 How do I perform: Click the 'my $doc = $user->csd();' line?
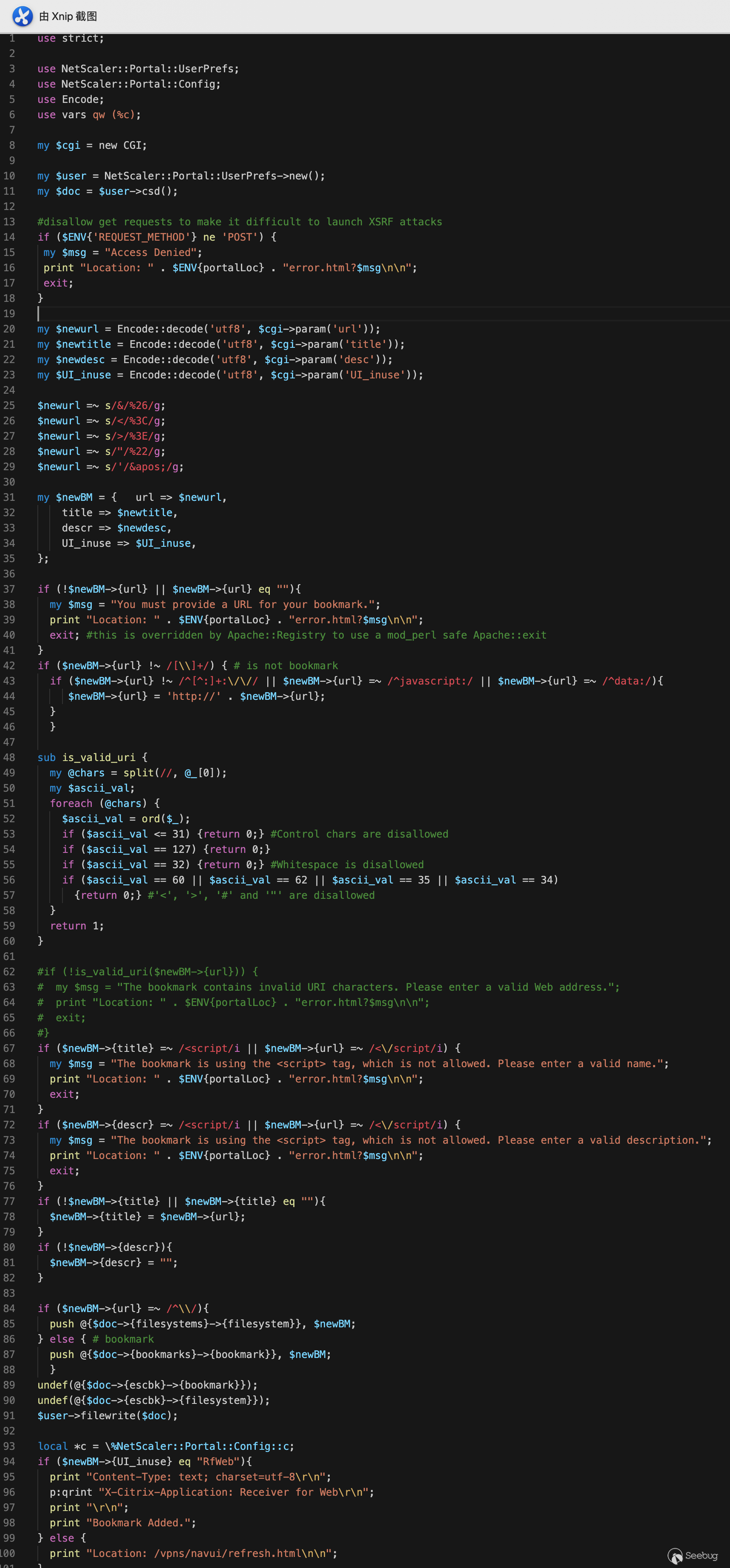pos(108,191)
